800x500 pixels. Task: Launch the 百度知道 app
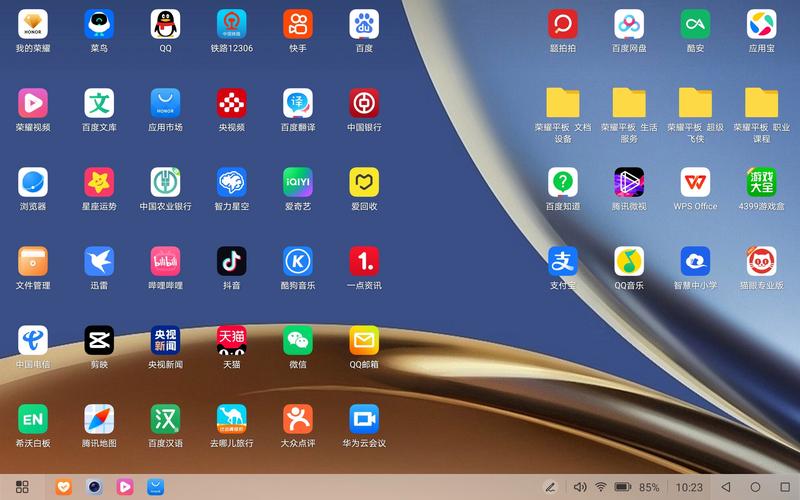click(563, 182)
